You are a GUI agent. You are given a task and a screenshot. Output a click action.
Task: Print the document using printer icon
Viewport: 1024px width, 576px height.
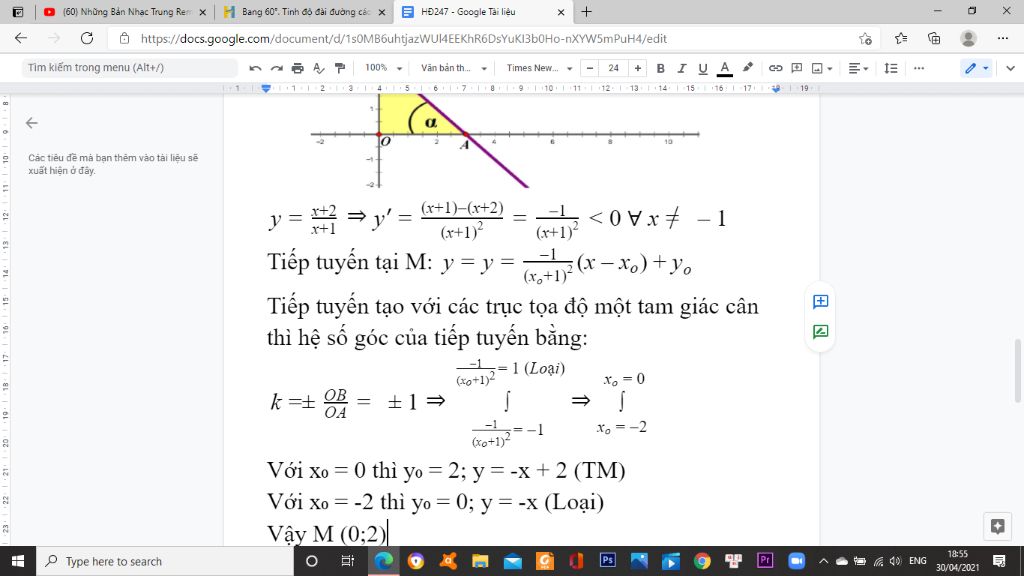298,68
